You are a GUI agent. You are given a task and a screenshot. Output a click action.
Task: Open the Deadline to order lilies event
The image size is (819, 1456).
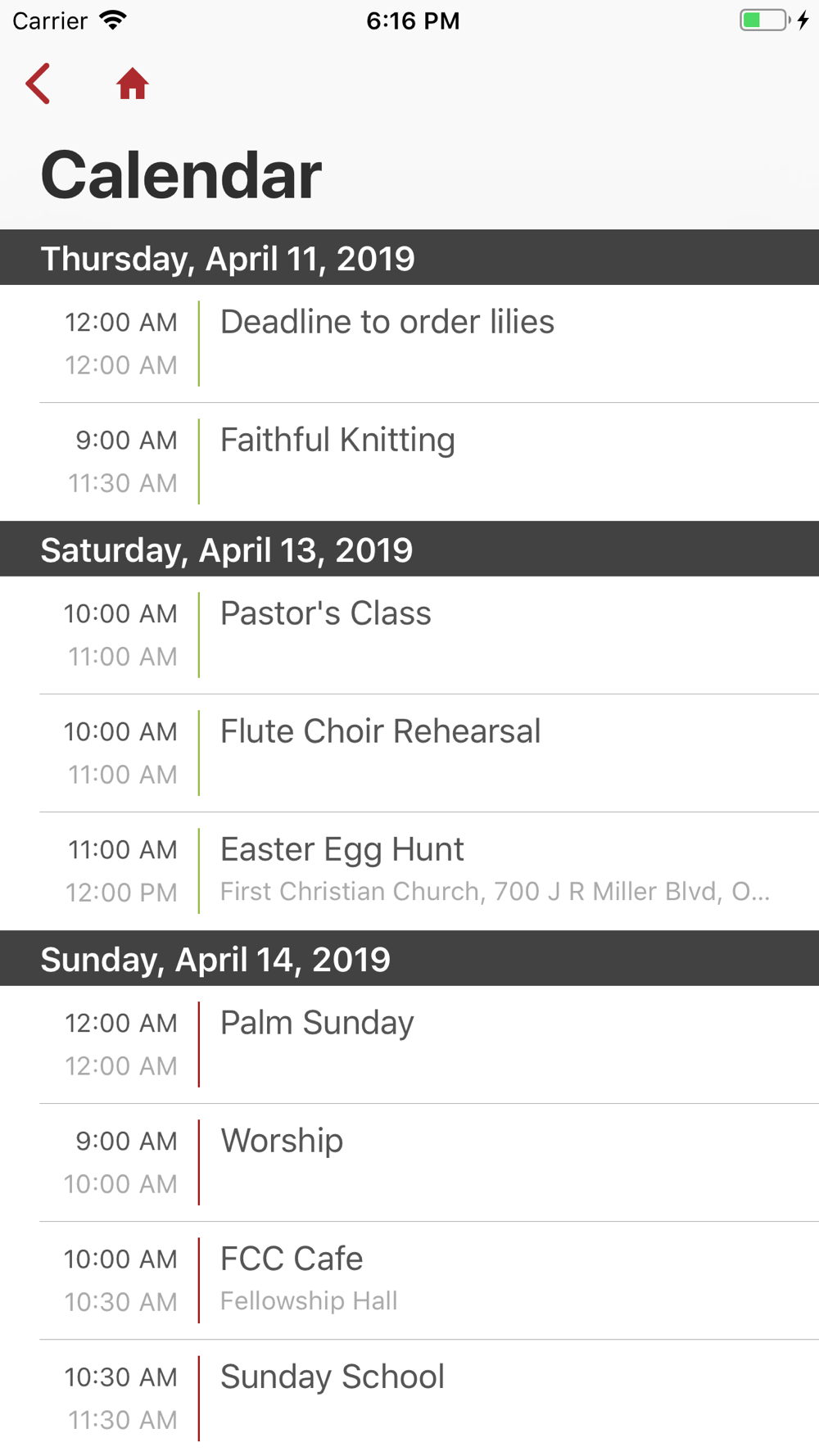tap(429, 344)
